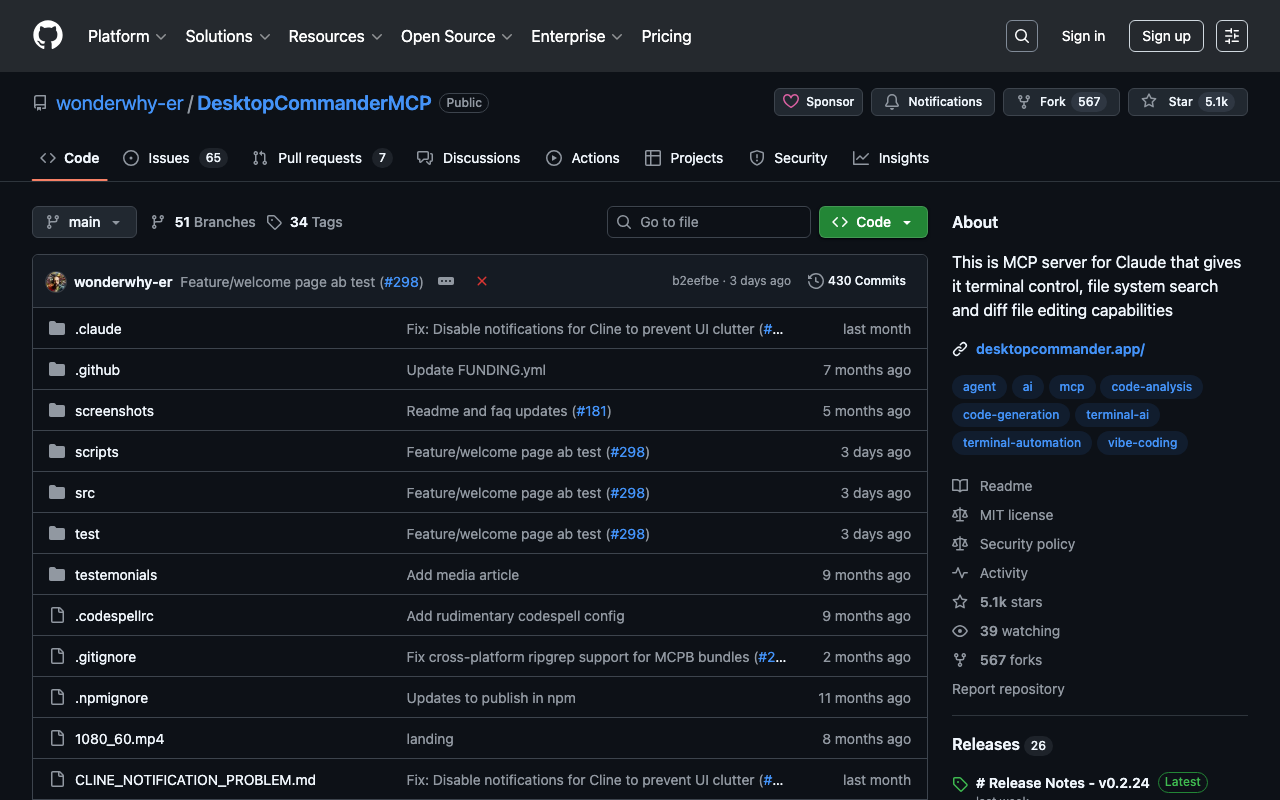Image resolution: width=1280 pixels, height=800 pixels.
Task: Click the Sign up button
Action: [1166, 36]
